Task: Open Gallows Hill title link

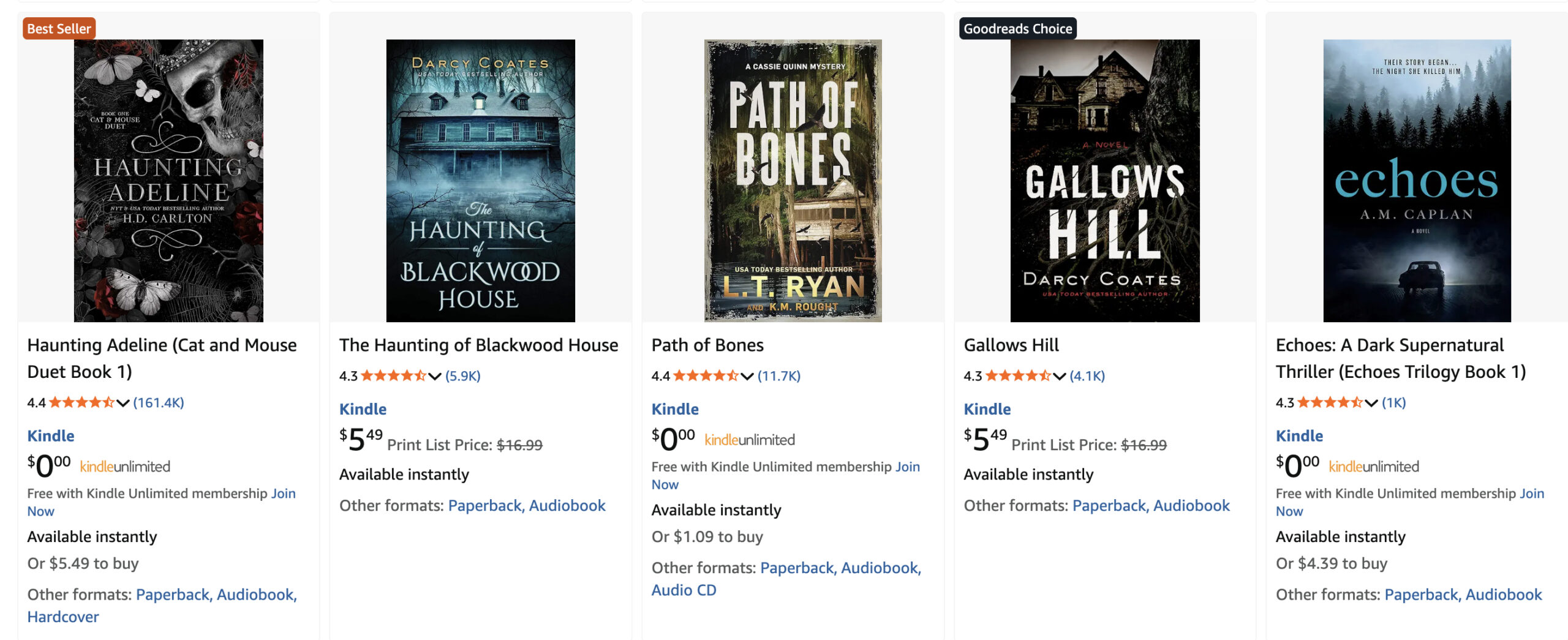Action: [x=1011, y=345]
